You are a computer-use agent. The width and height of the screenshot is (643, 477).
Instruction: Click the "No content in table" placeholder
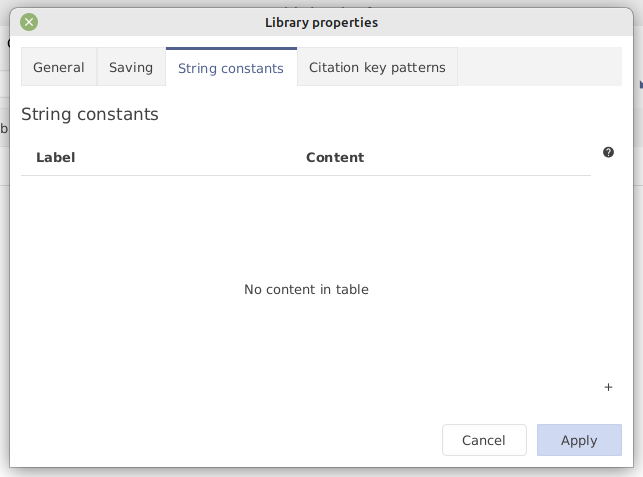(306, 290)
